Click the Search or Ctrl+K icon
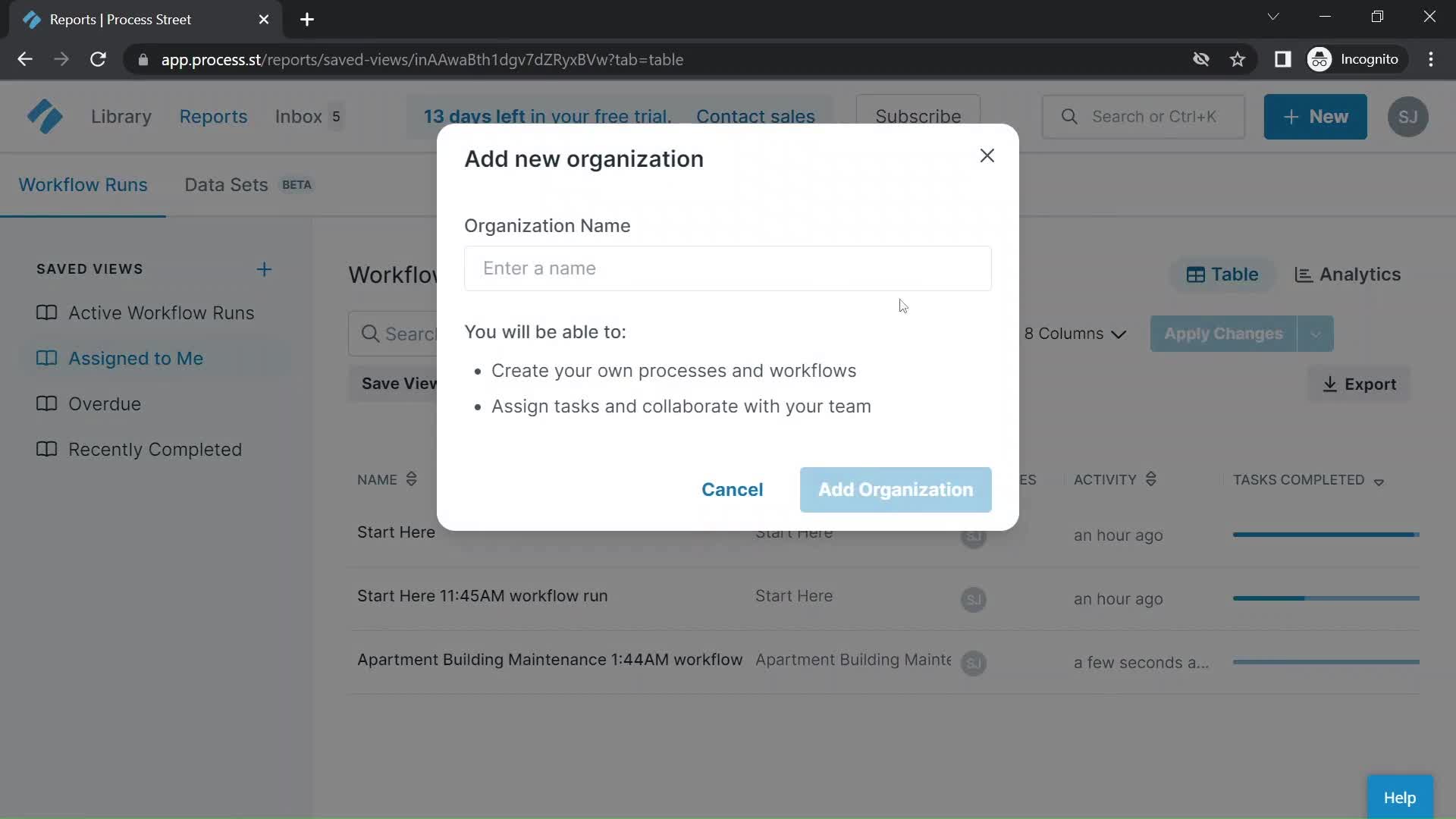 coord(1069,116)
